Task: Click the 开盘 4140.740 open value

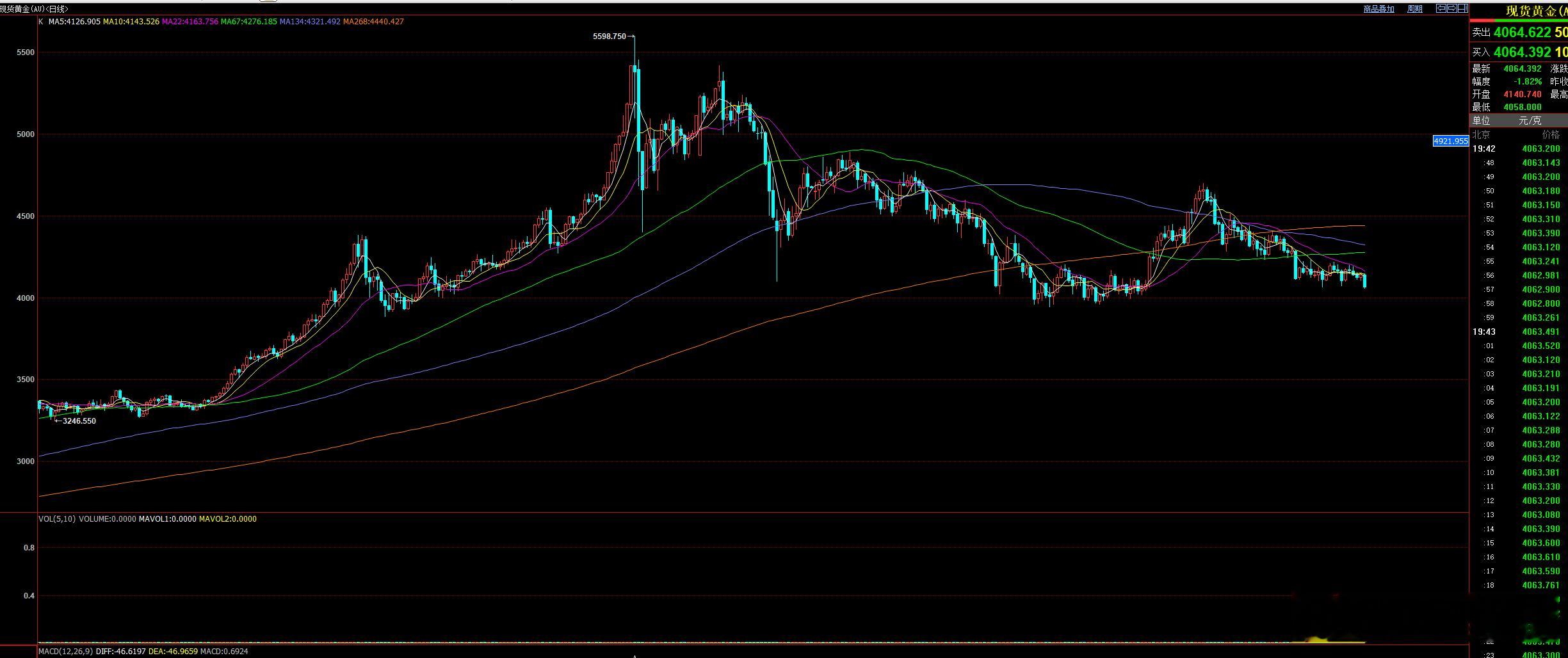Action: [x=1523, y=94]
